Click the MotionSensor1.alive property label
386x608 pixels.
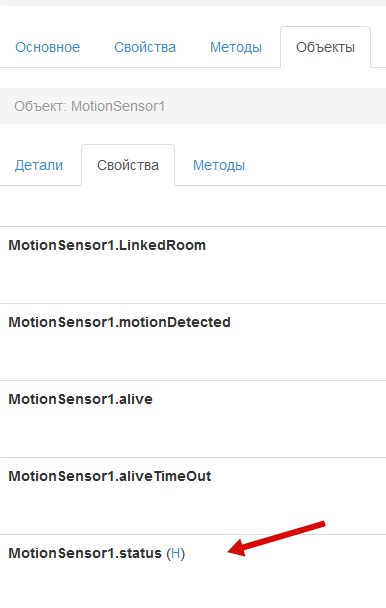(81, 399)
